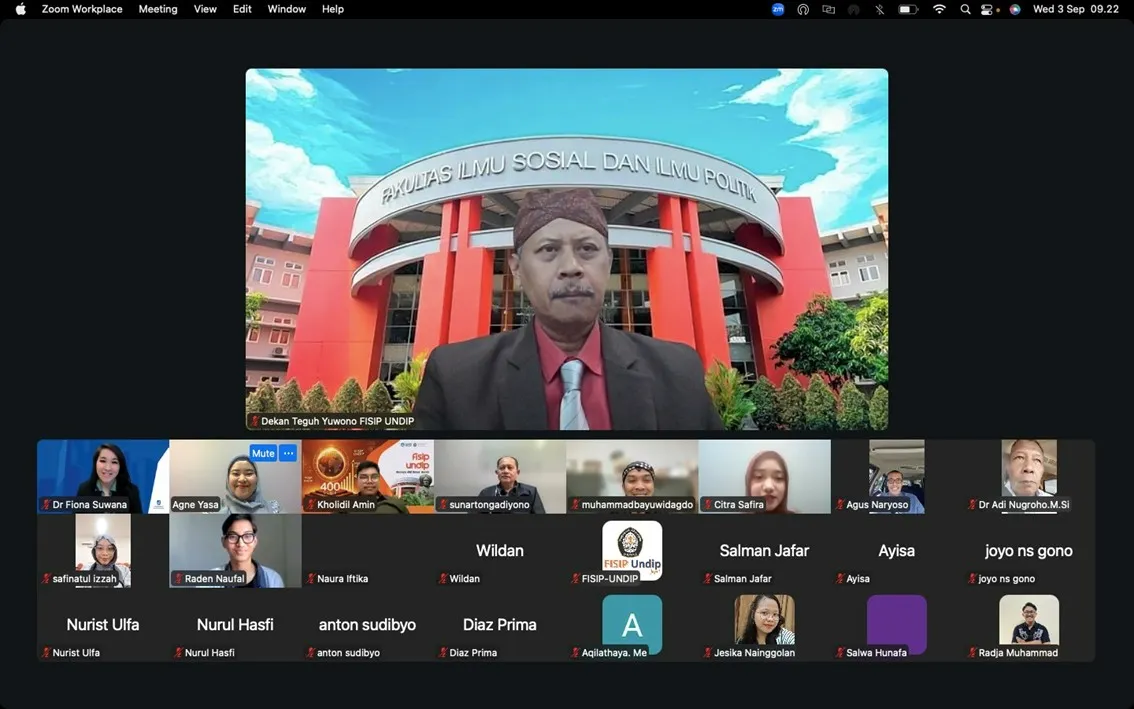Open the Window menu

tap(287, 9)
